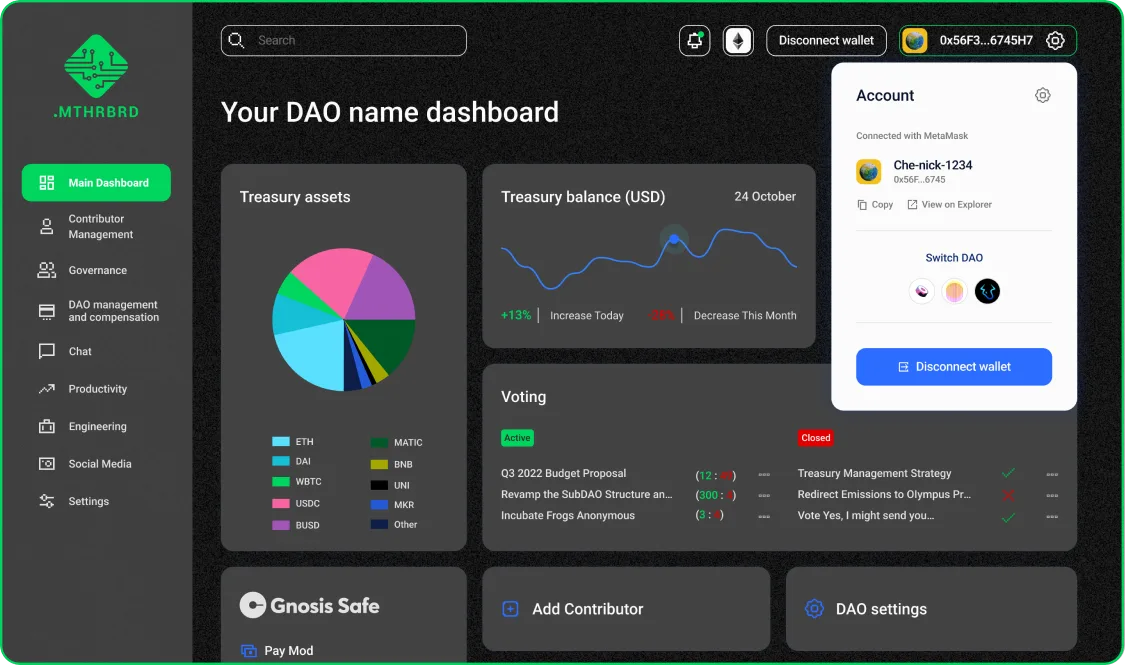The height and width of the screenshot is (665, 1125).
Task: Open options for Q3 2022 Budget Proposal
Action: (x=764, y=475)
